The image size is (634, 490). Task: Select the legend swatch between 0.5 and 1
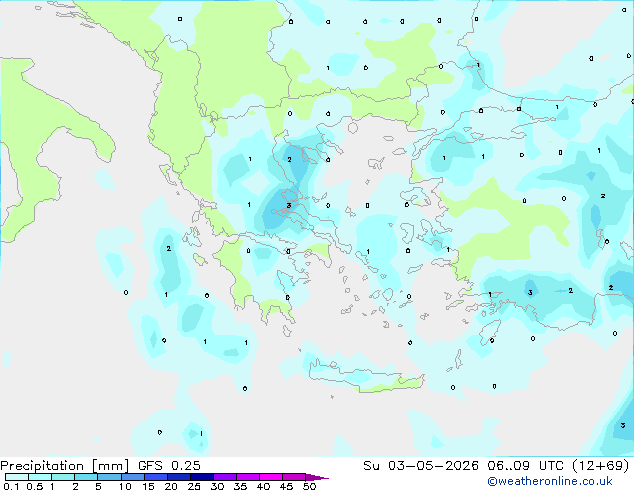tap(40, 477)
